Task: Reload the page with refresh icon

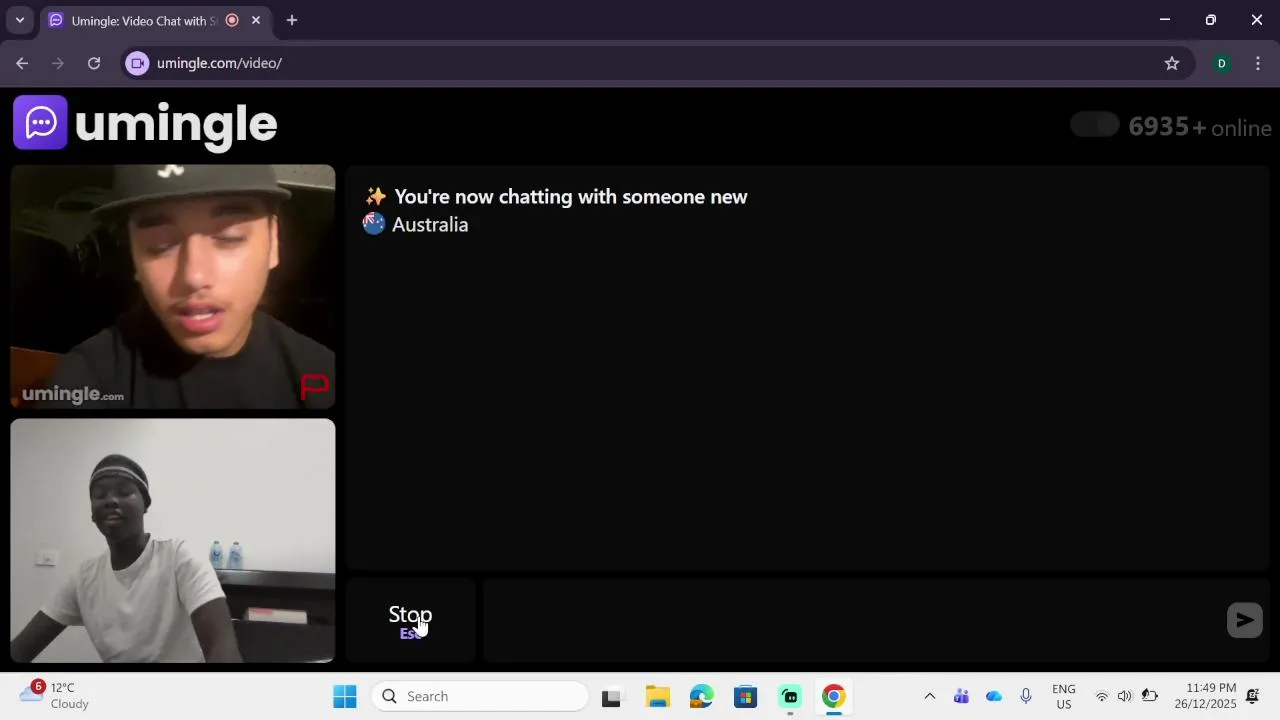Action: [x=94, y=63]
